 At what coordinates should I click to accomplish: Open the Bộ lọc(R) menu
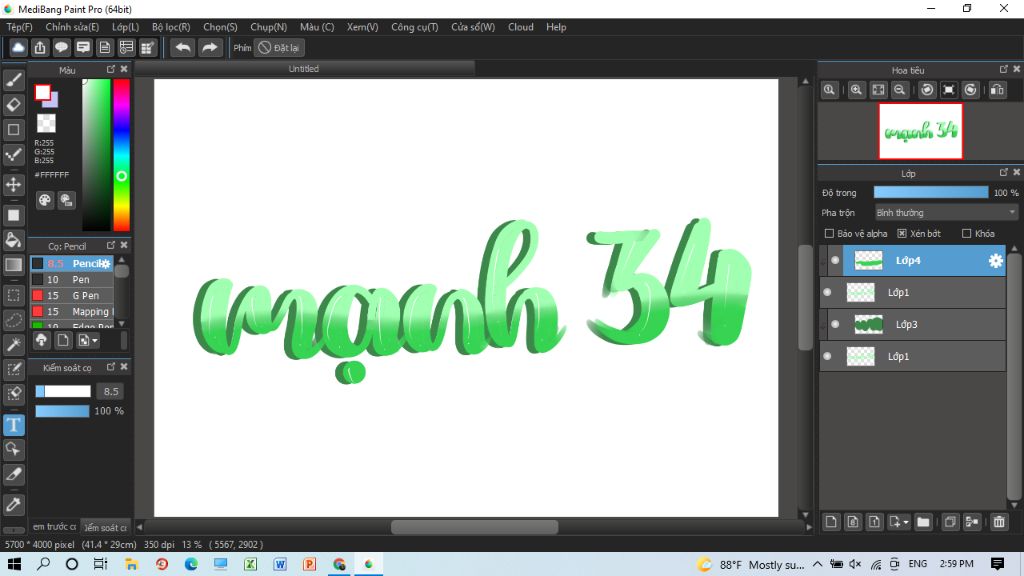pos(171,27)
